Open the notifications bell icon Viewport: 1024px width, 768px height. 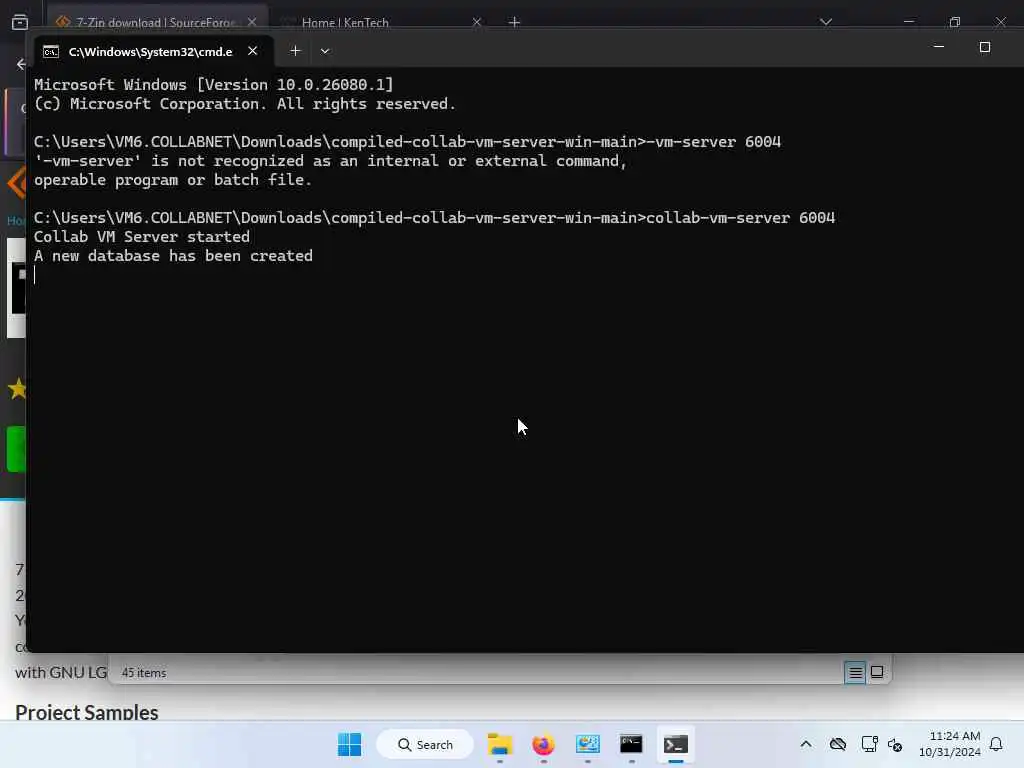[x=996, y=744]
